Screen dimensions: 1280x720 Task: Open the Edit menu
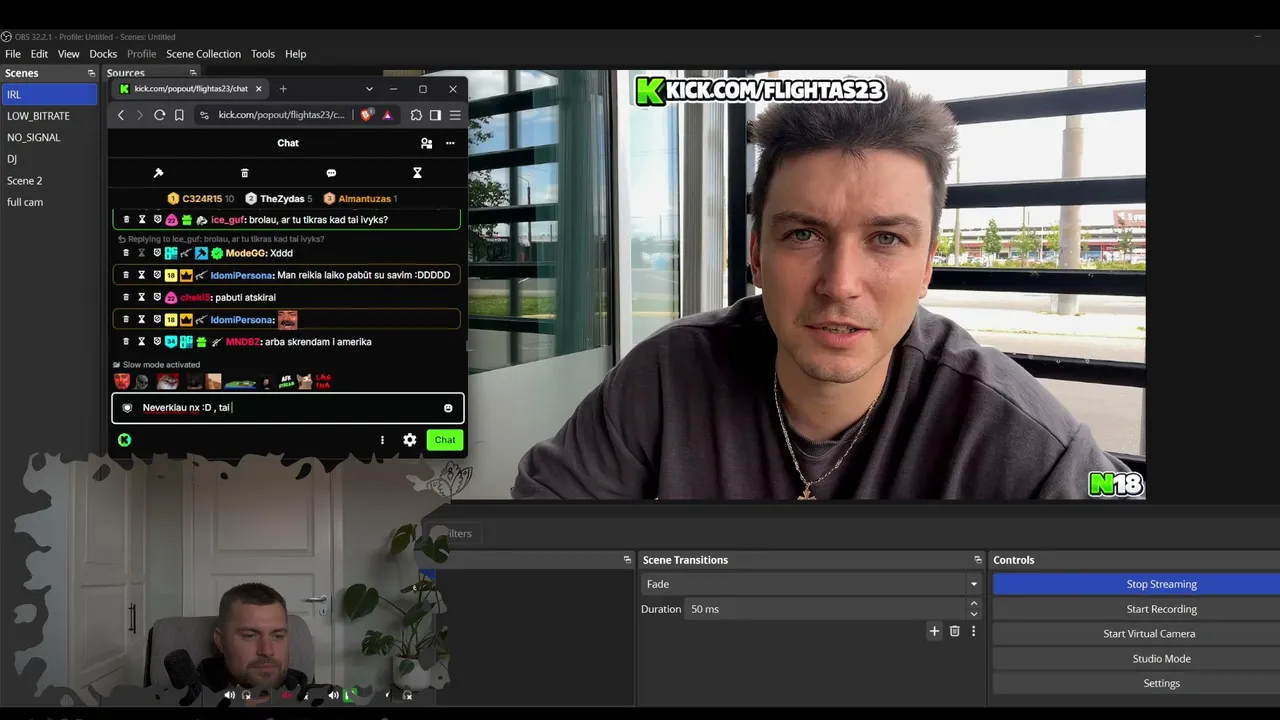click(39, 54)
